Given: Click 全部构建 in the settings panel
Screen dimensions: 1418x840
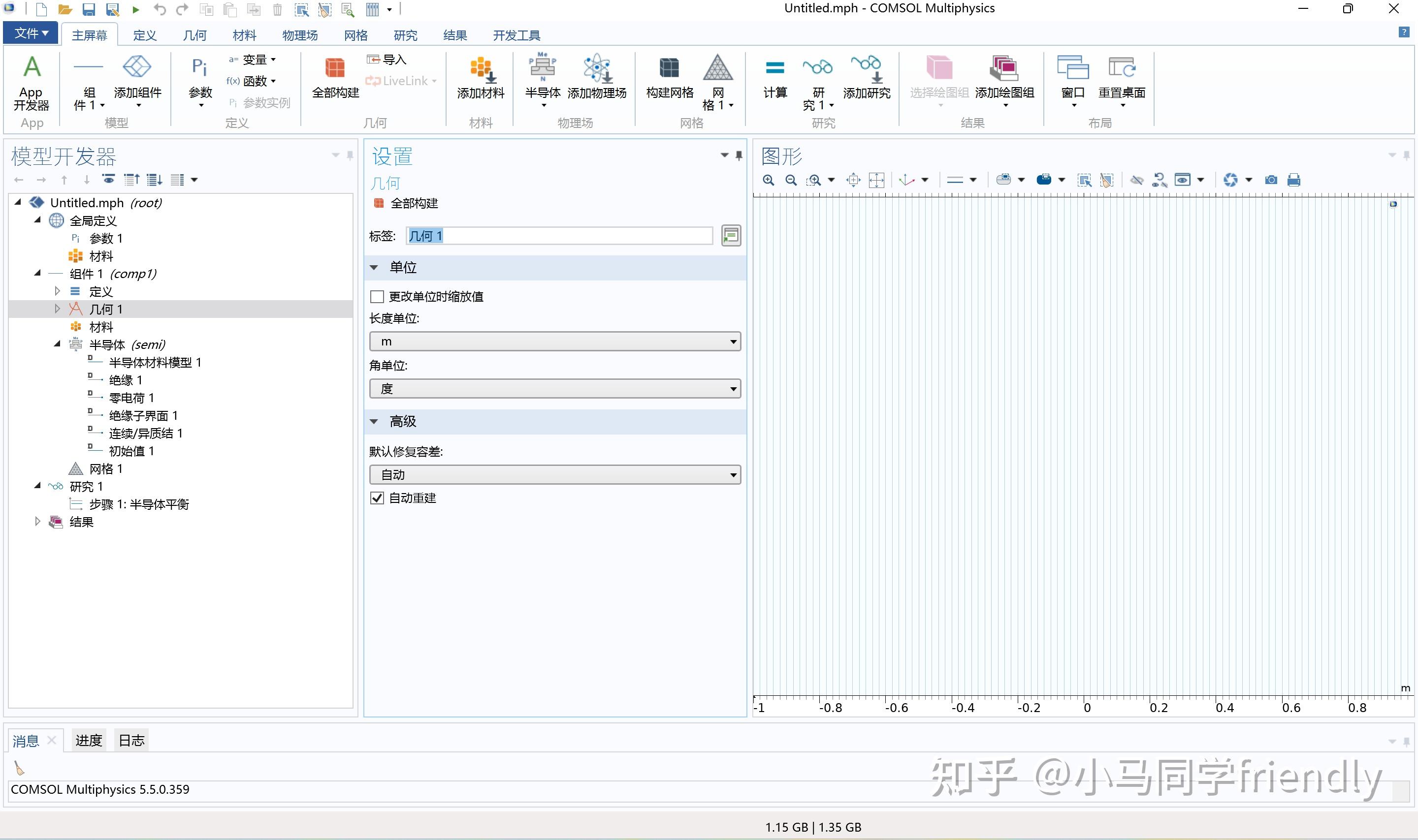Looking at the screenshot, I should 414,203.
